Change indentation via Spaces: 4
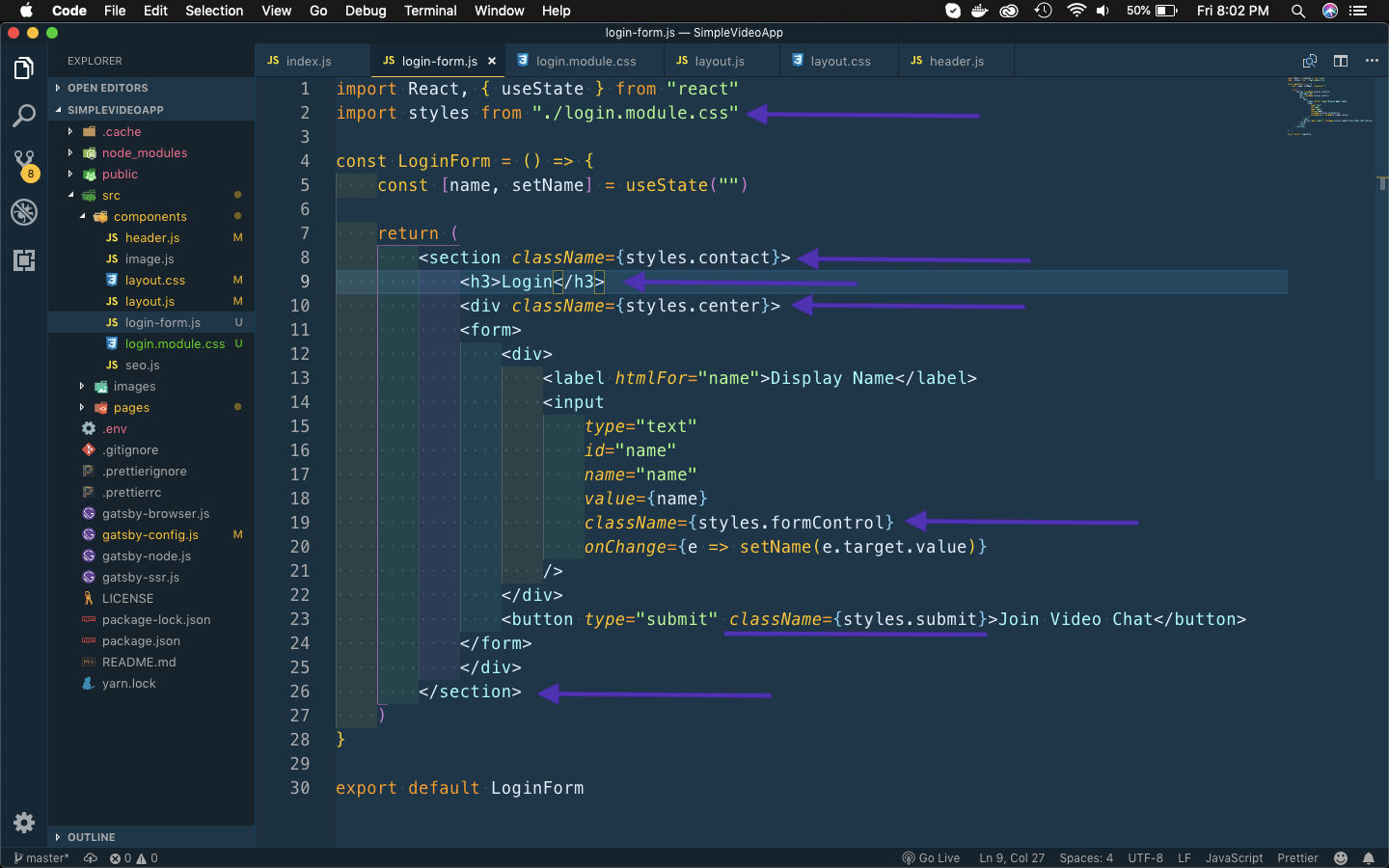 (x=1086, y=858)
